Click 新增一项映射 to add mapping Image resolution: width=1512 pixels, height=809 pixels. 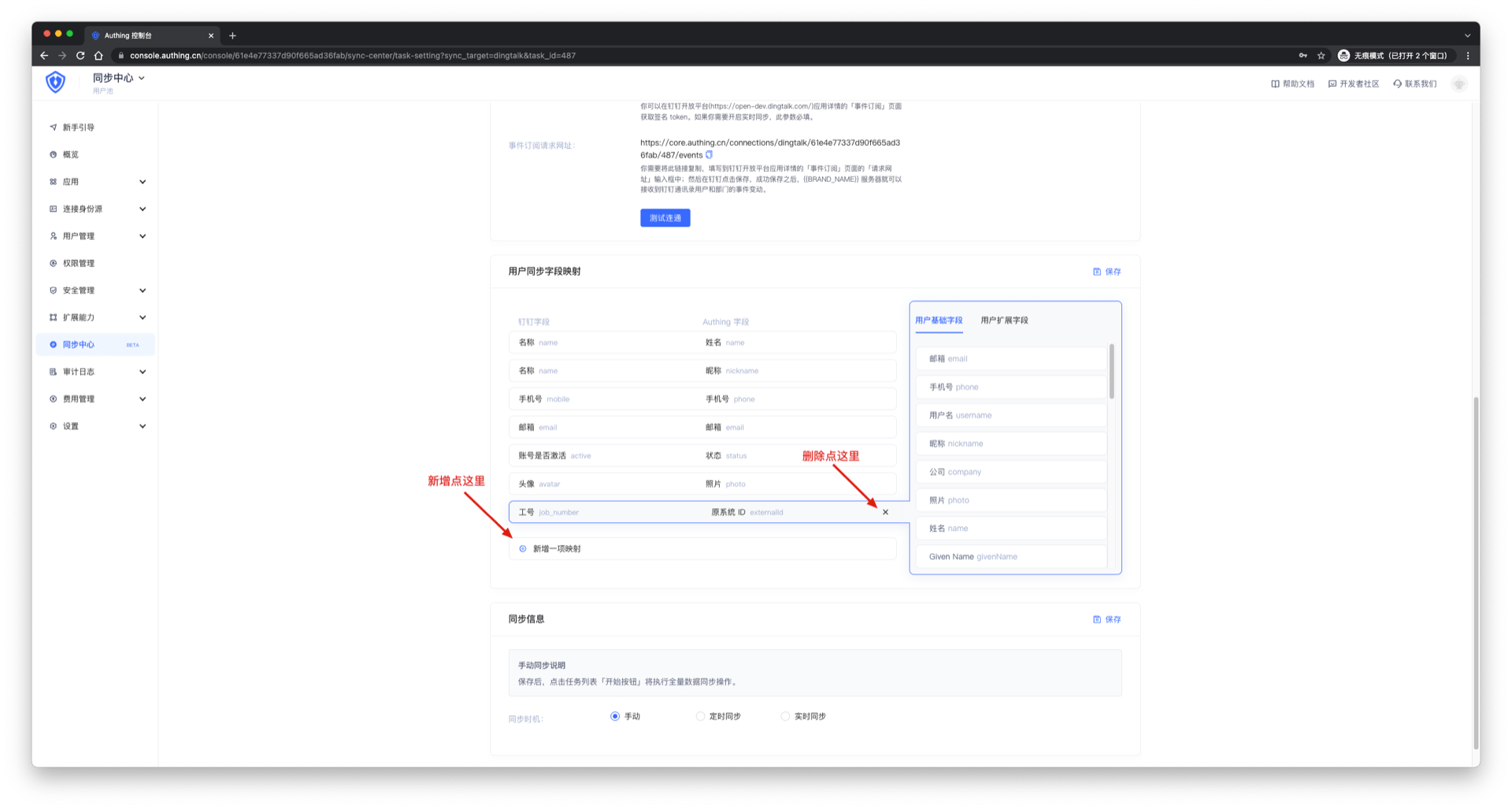coord(557,549)
